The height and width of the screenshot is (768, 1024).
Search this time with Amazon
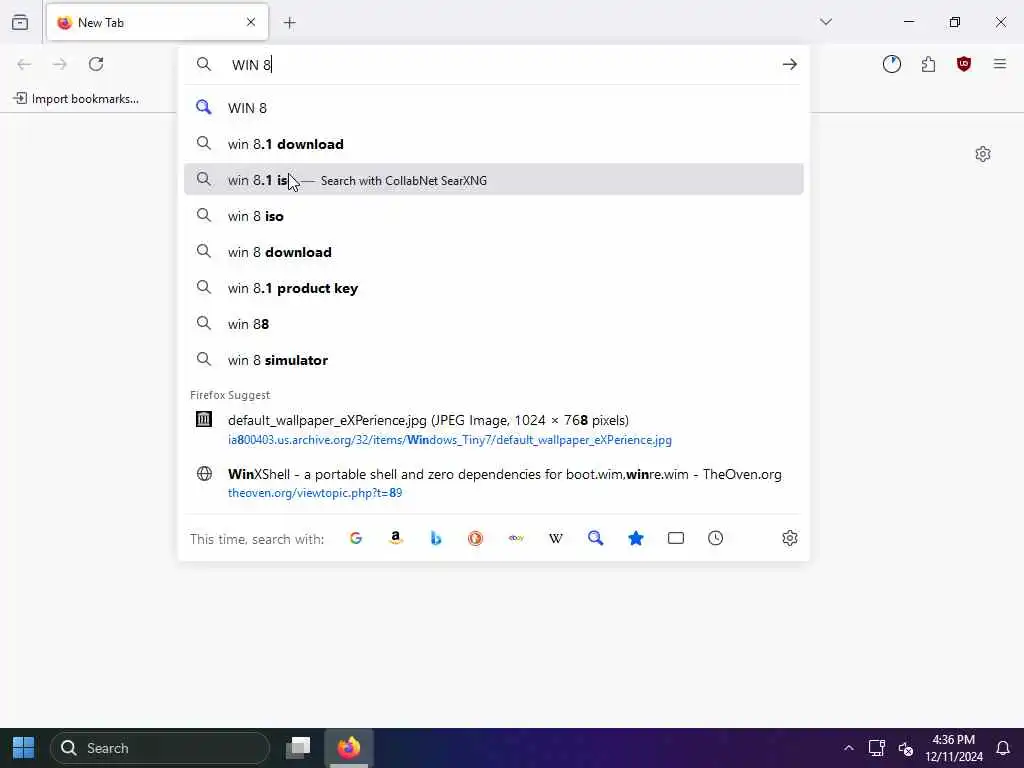(x=396, y=538)
